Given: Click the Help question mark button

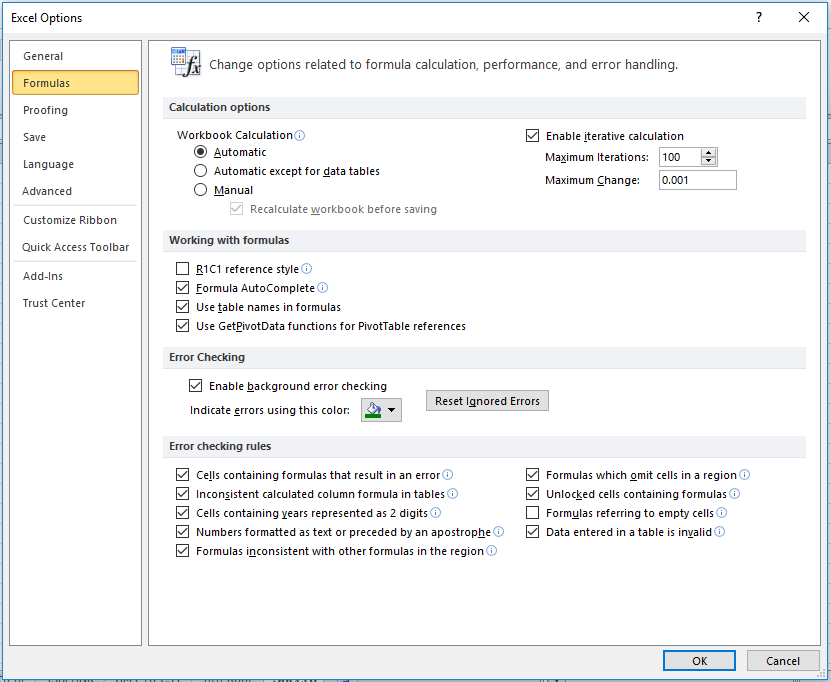Looking at the screenshot, I should pyautogui.click(x=758, y=17).
